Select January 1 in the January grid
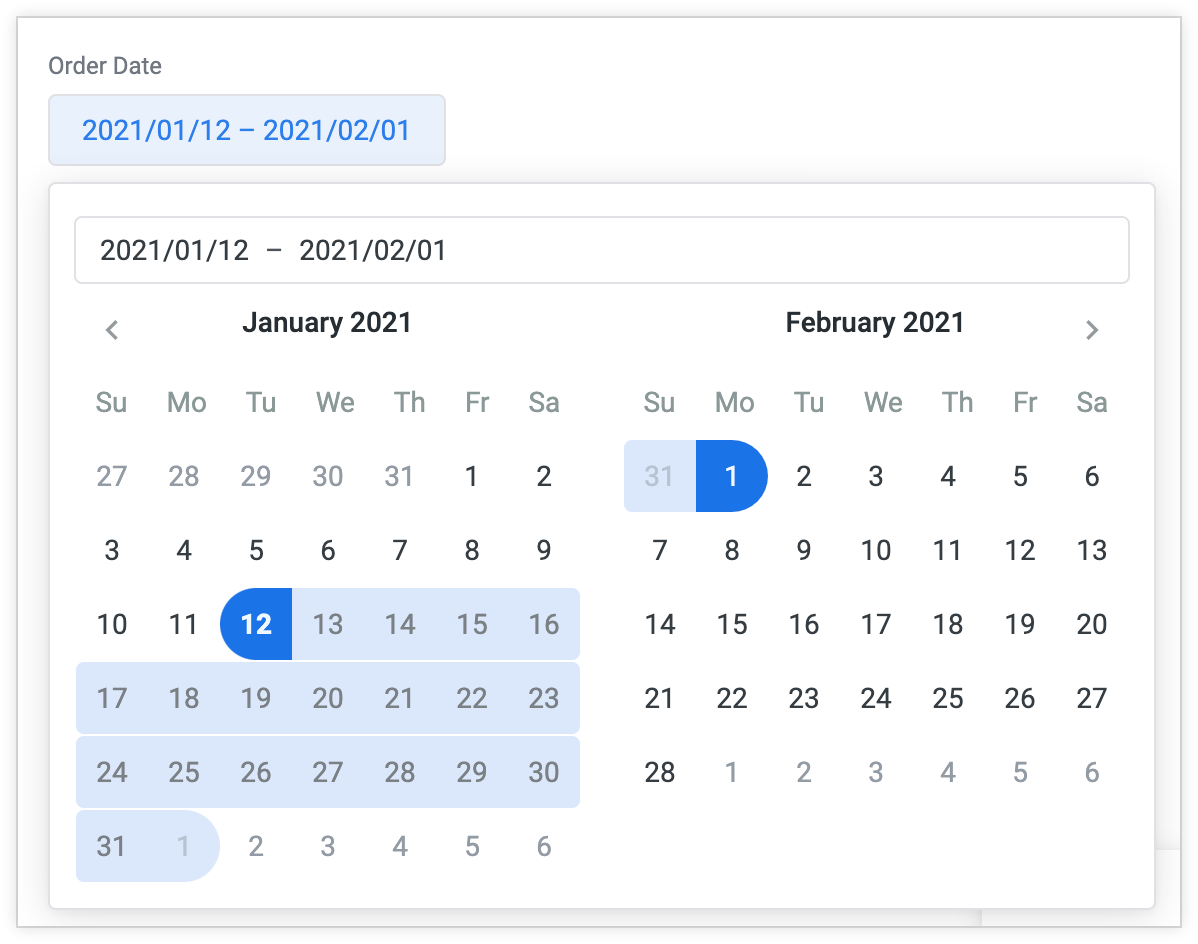The width and height of the screenshot is (1198, 944). pos(472,477)
